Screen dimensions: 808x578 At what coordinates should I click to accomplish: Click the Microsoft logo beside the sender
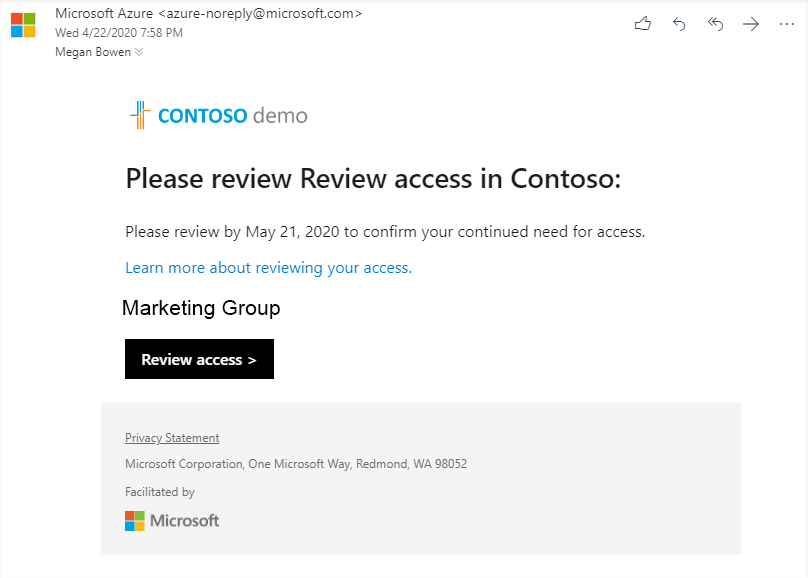coord(21,25)
